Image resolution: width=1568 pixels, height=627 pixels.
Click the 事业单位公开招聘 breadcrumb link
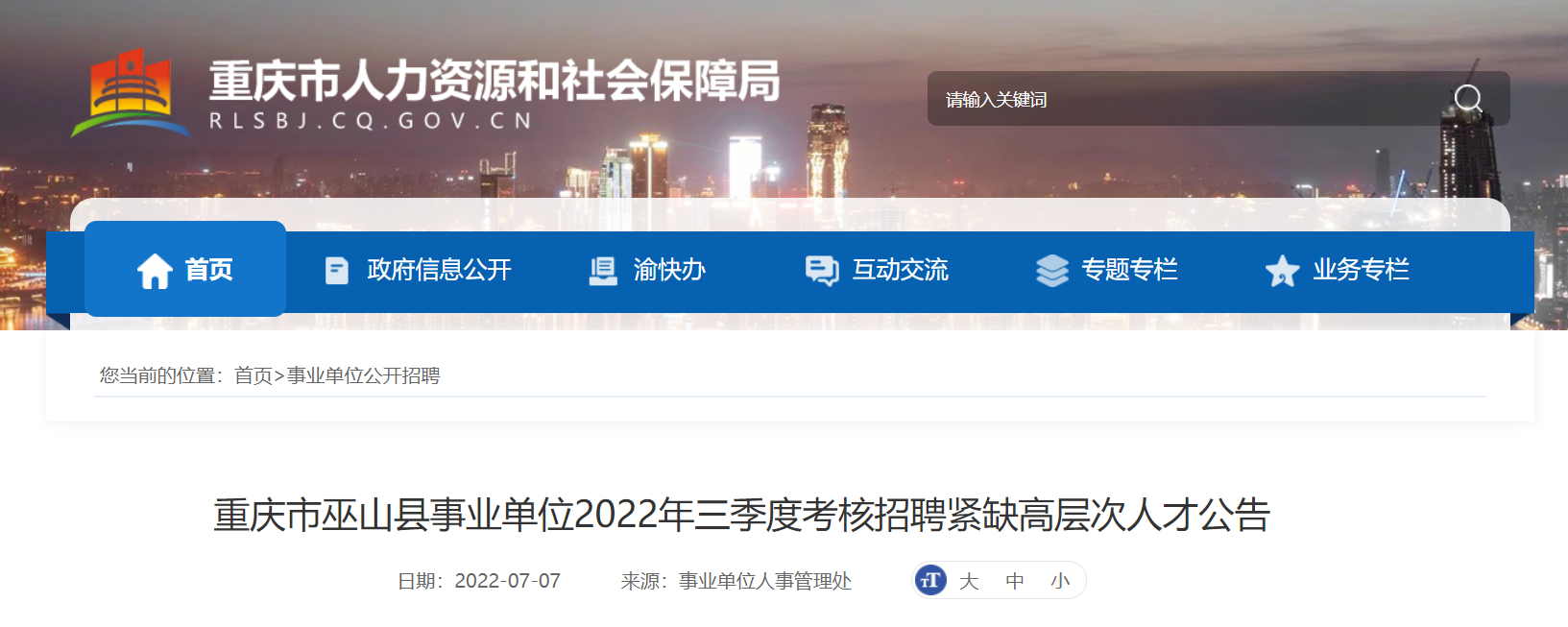(363, 375)
